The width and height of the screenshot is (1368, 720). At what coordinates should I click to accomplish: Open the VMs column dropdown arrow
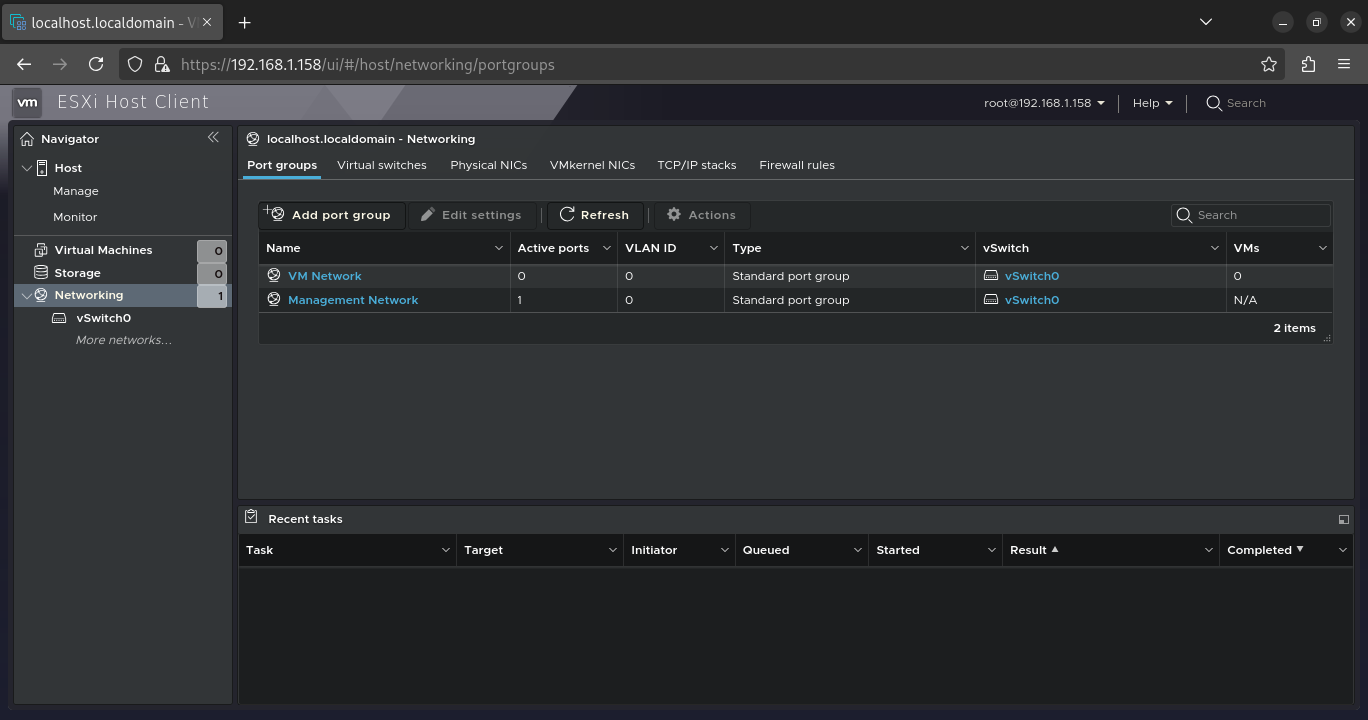click(1322, 248)
